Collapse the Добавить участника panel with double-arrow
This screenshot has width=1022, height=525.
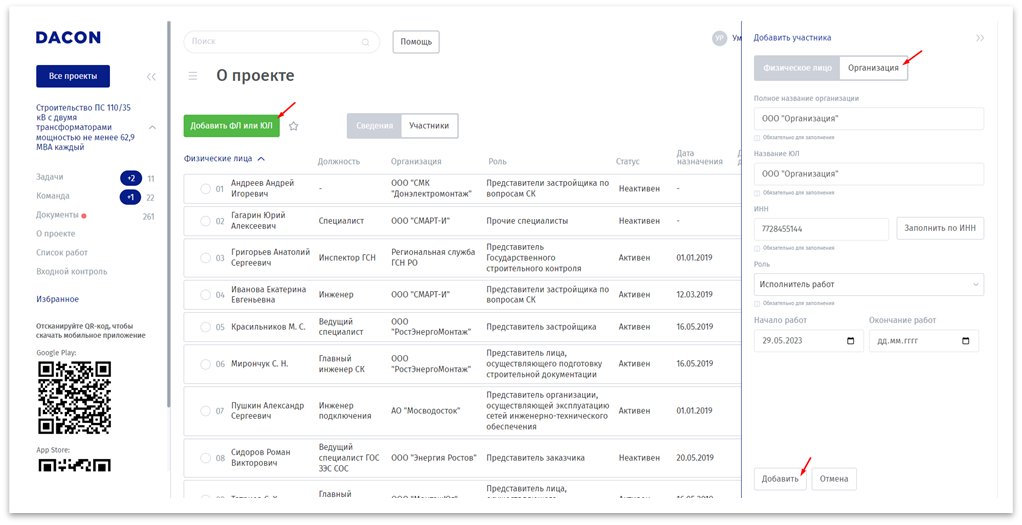[x=979, y=38]
